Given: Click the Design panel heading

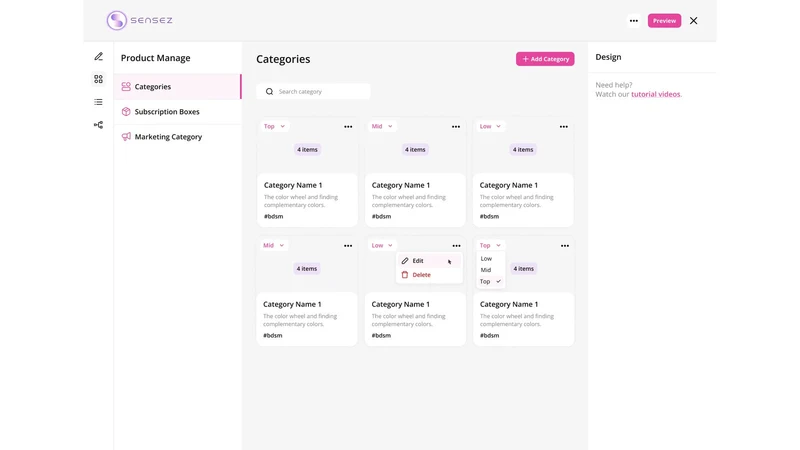Looking at the screenshot, I should pos(608,57).
